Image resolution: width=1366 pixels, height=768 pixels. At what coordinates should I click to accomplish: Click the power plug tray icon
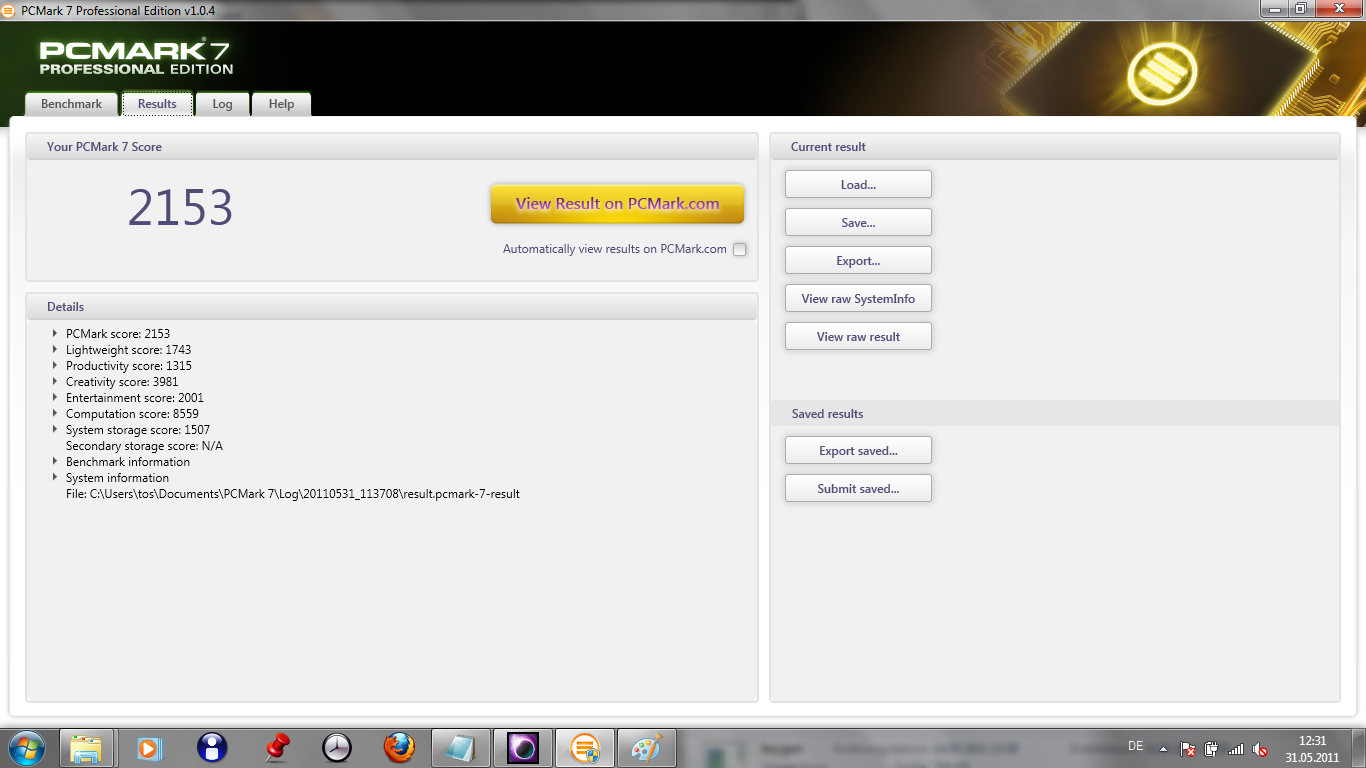click(x=1212, y=748)
